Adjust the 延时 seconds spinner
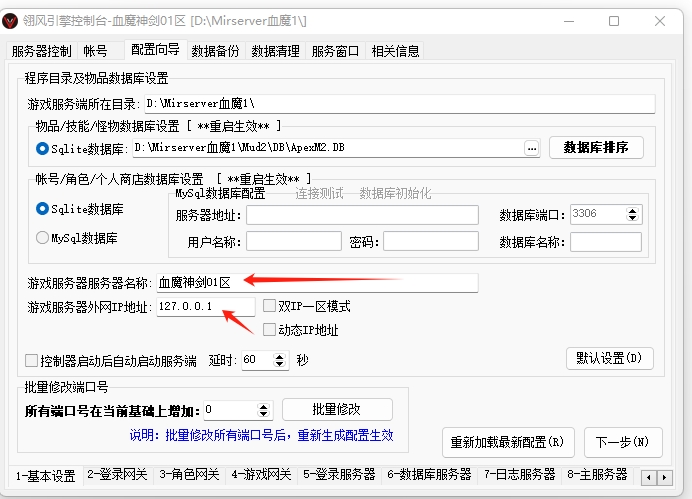The height and width of the screenshot is (499, 692). [x=286, y=359]
